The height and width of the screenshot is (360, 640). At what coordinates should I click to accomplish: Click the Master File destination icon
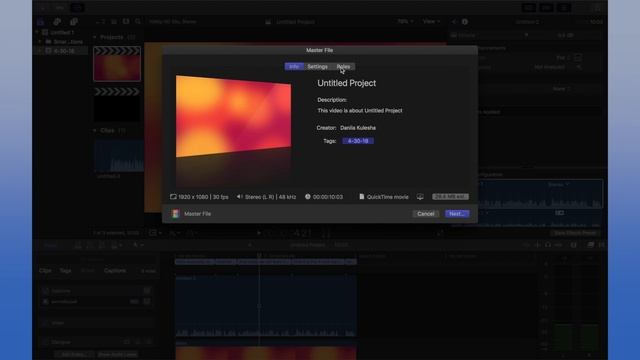coord(176,214)
